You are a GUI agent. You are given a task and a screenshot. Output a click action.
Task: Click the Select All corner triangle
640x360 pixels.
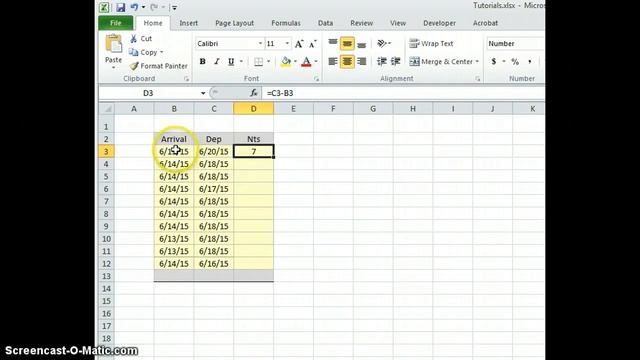[x=107, y=109]
